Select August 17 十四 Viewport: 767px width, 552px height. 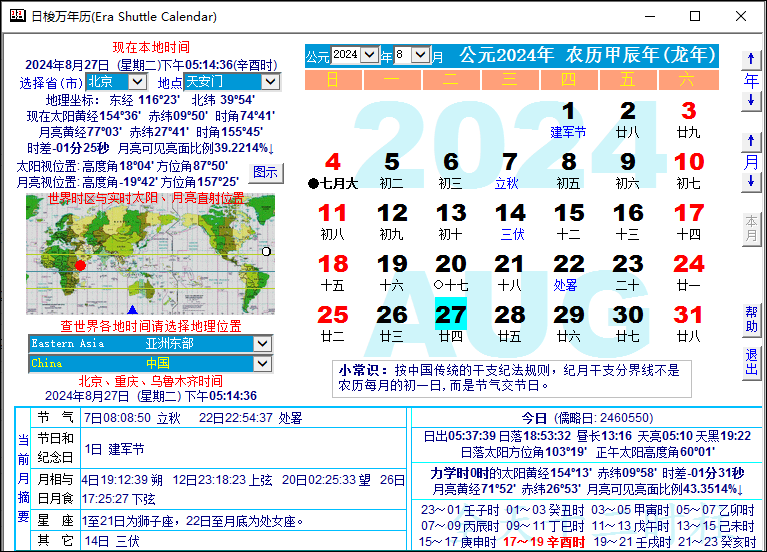coord(688,222)
